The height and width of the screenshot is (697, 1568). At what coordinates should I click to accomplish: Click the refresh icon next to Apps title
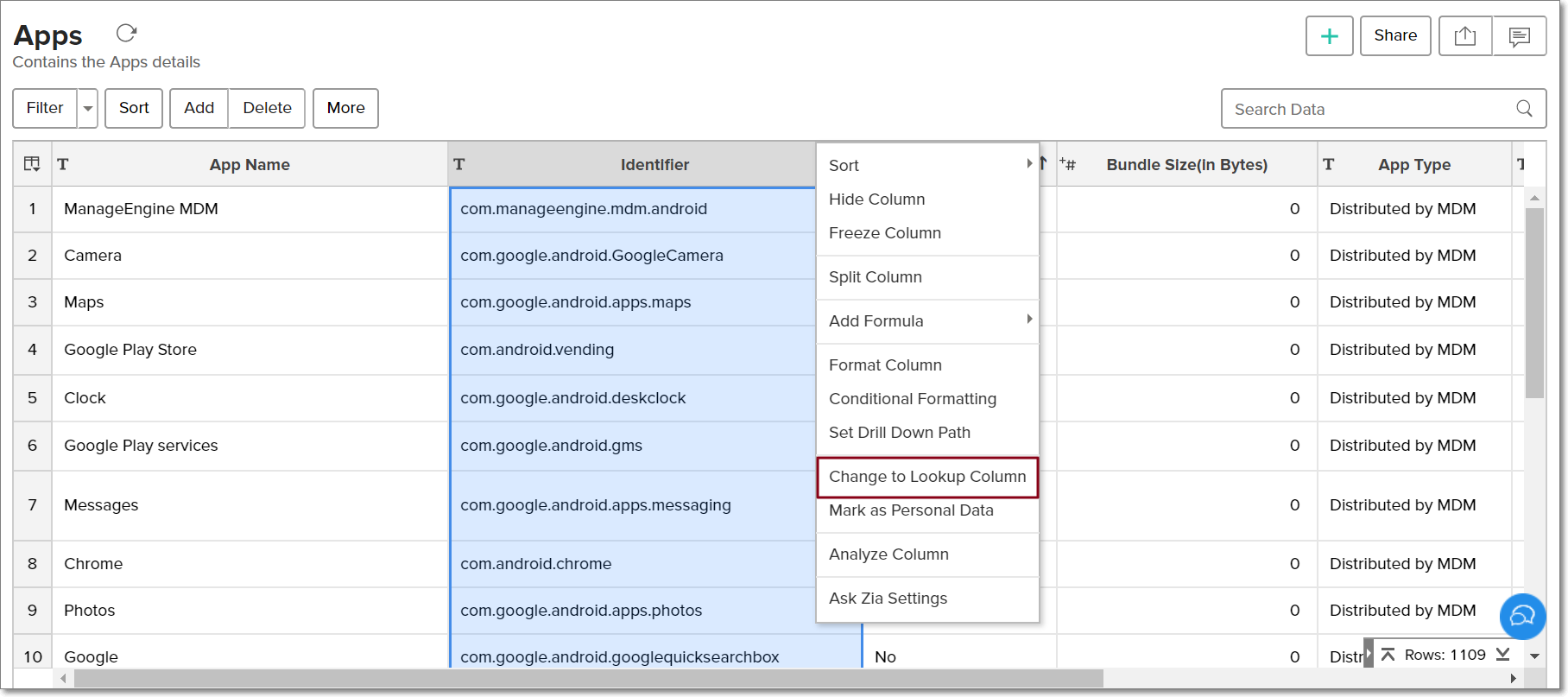127,34
